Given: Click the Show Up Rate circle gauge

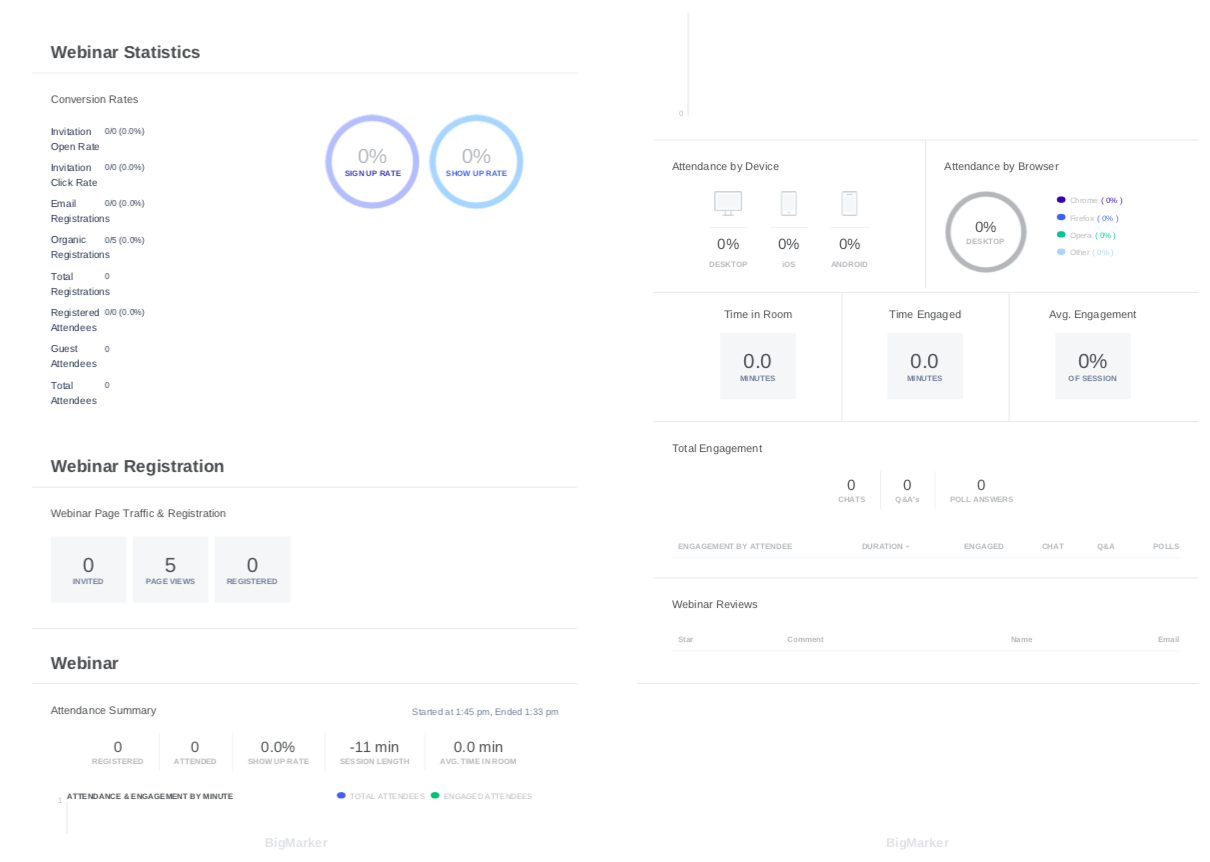Looking at the screenshot, I should tap(476, 161).
